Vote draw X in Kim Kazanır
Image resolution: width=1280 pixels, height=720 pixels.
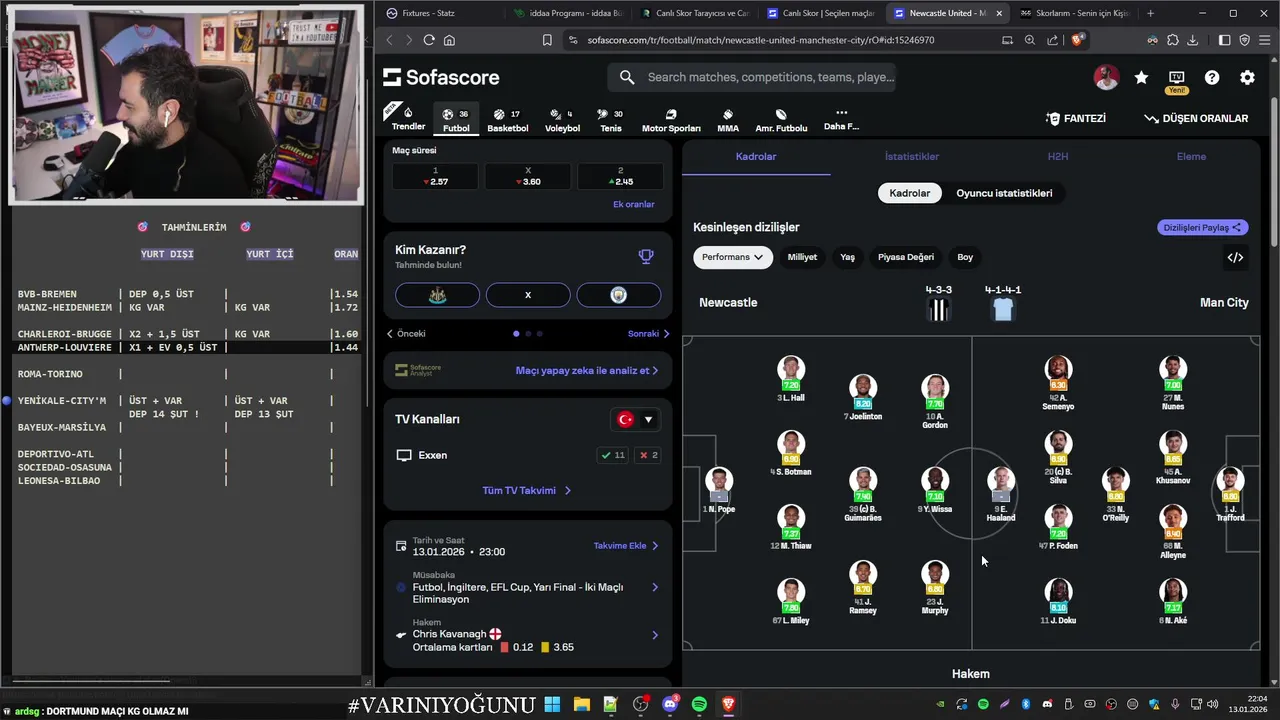[528, 295]
